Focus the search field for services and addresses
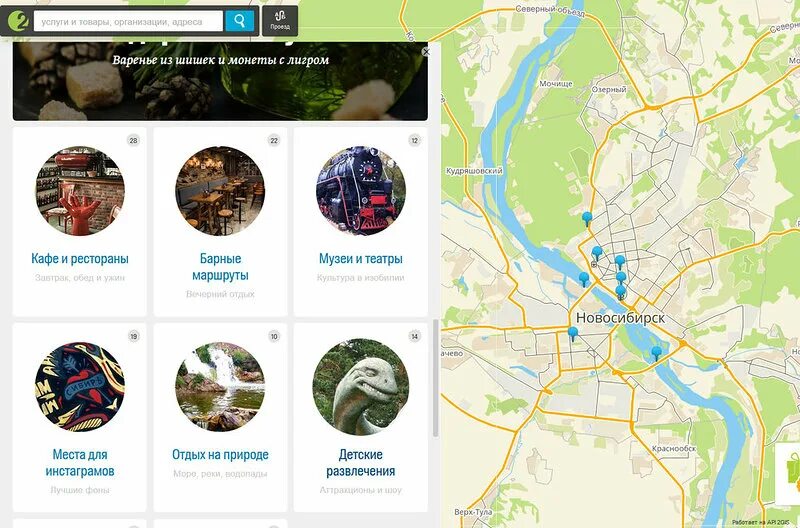This screenshot has width=800, height=528. [129, 21]
